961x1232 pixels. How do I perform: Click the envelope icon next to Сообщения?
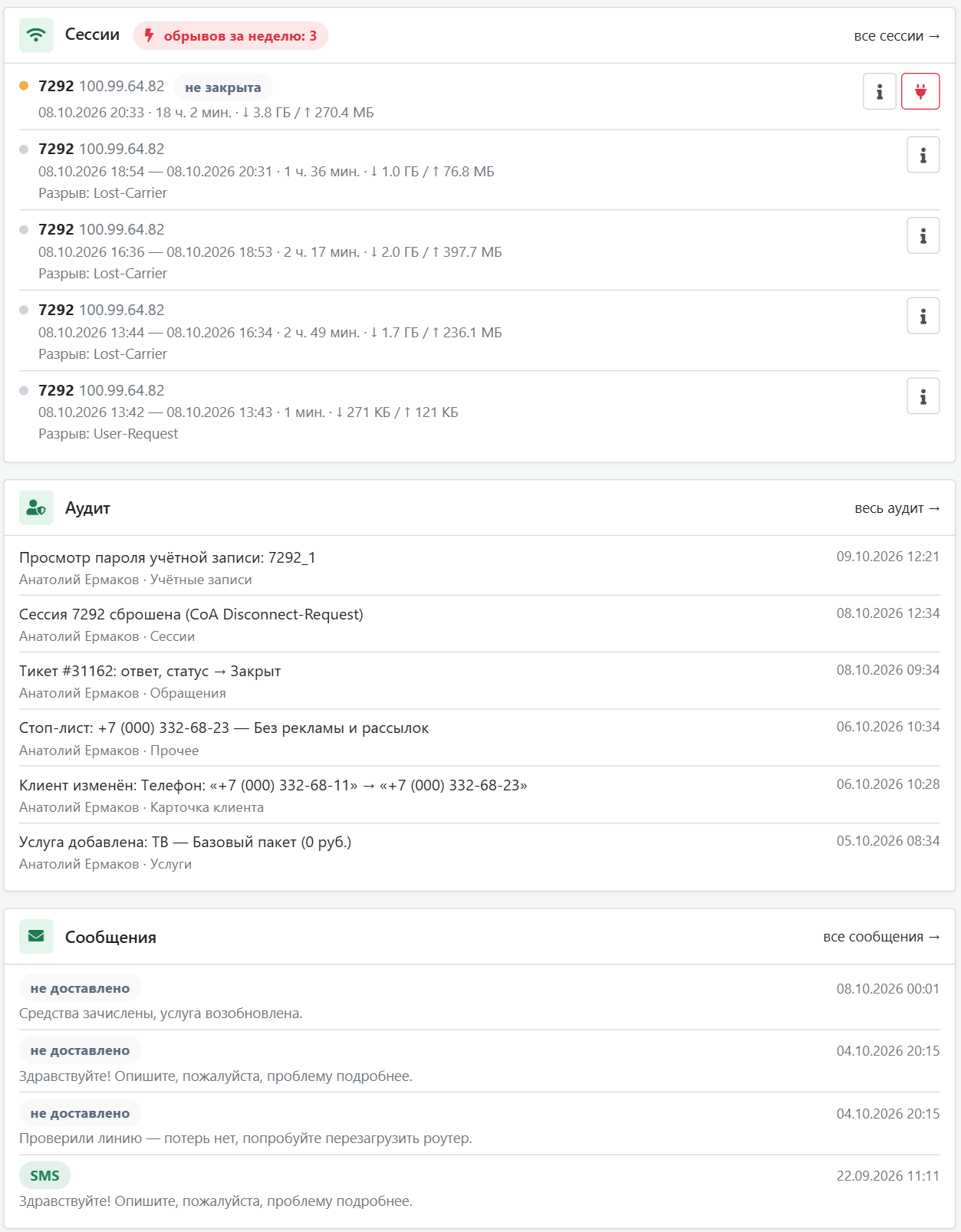(36, 936)
